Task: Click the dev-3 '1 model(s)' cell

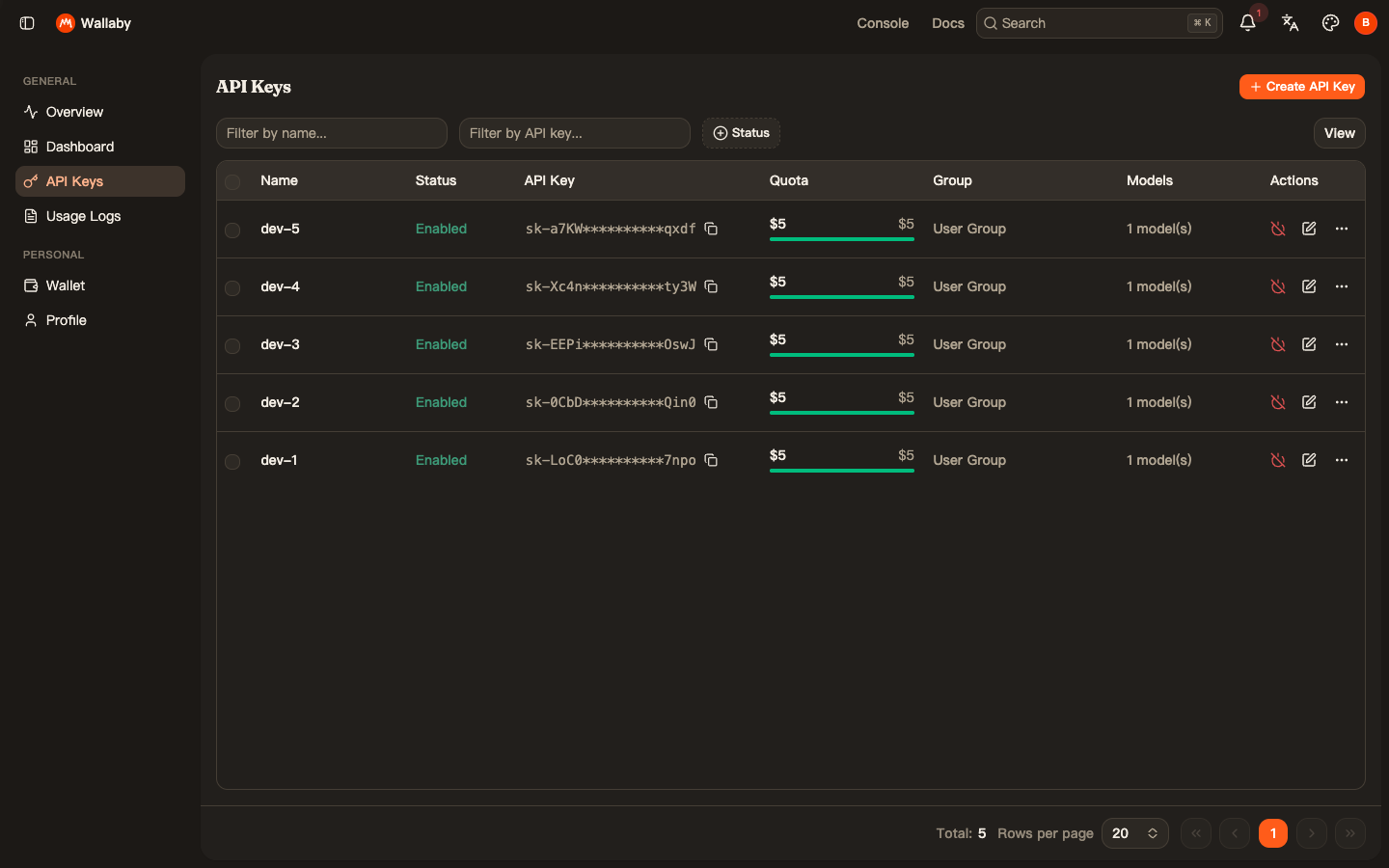Action: tap(1158, 344)
